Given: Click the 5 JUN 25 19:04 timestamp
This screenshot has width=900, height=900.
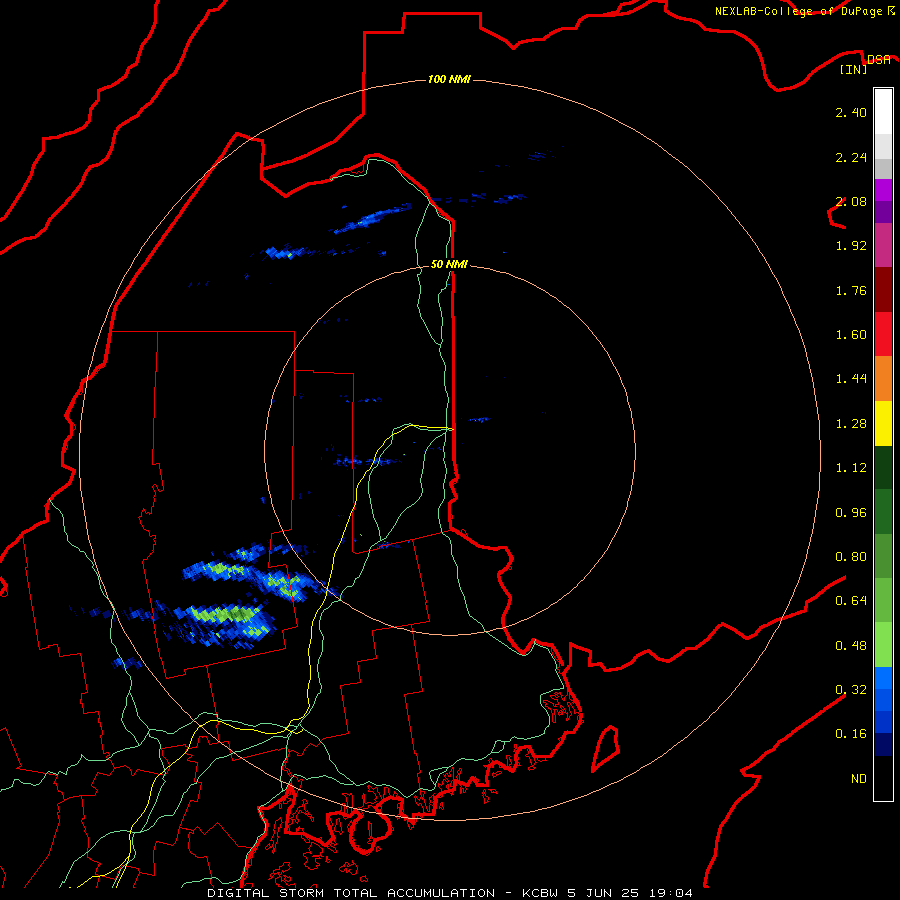Looking at the screenshot, I should point(630,893).
